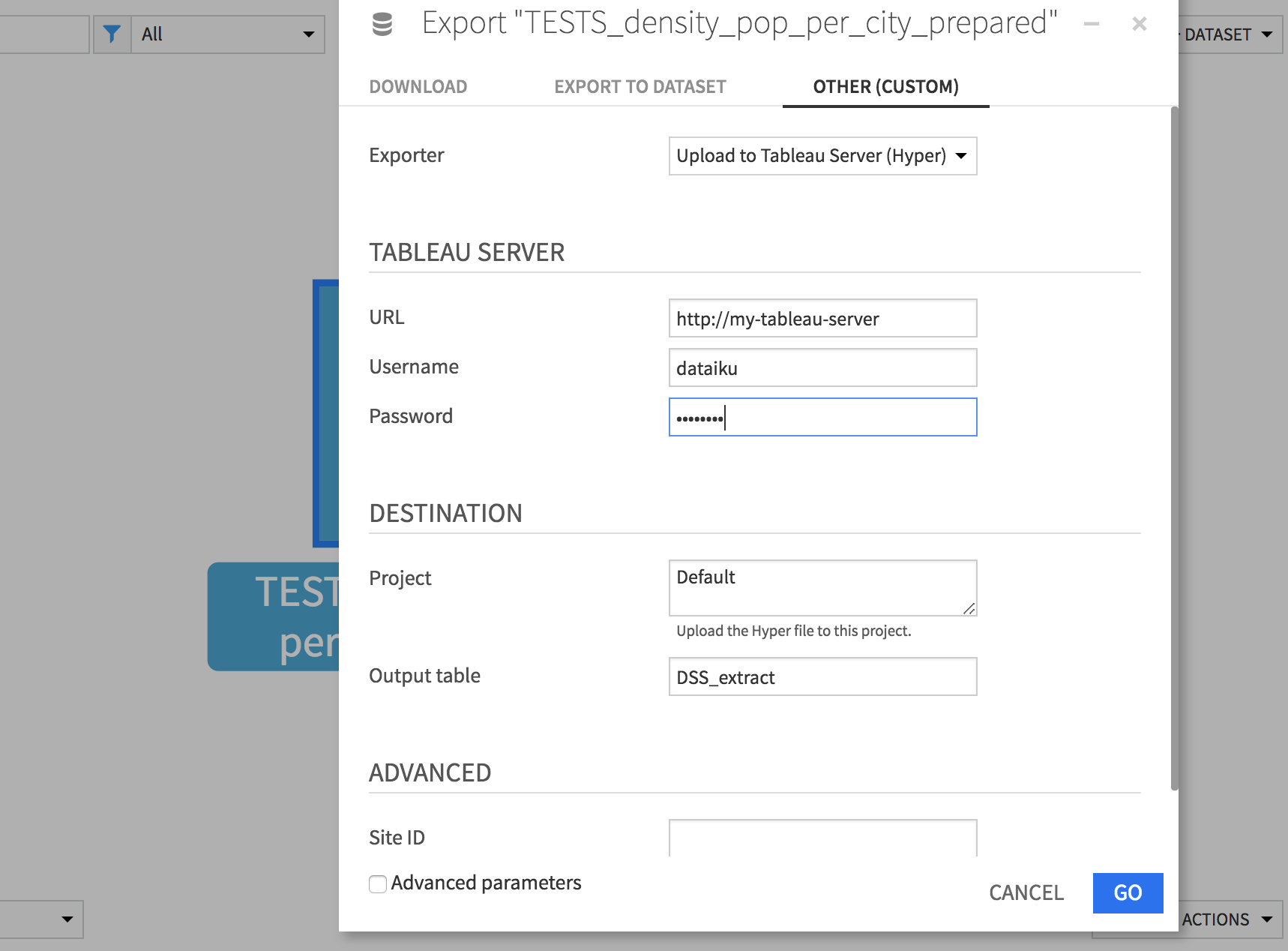Click the filter funnel icon
Viewport: 1288px width, 951px height.
pos(112,34)
